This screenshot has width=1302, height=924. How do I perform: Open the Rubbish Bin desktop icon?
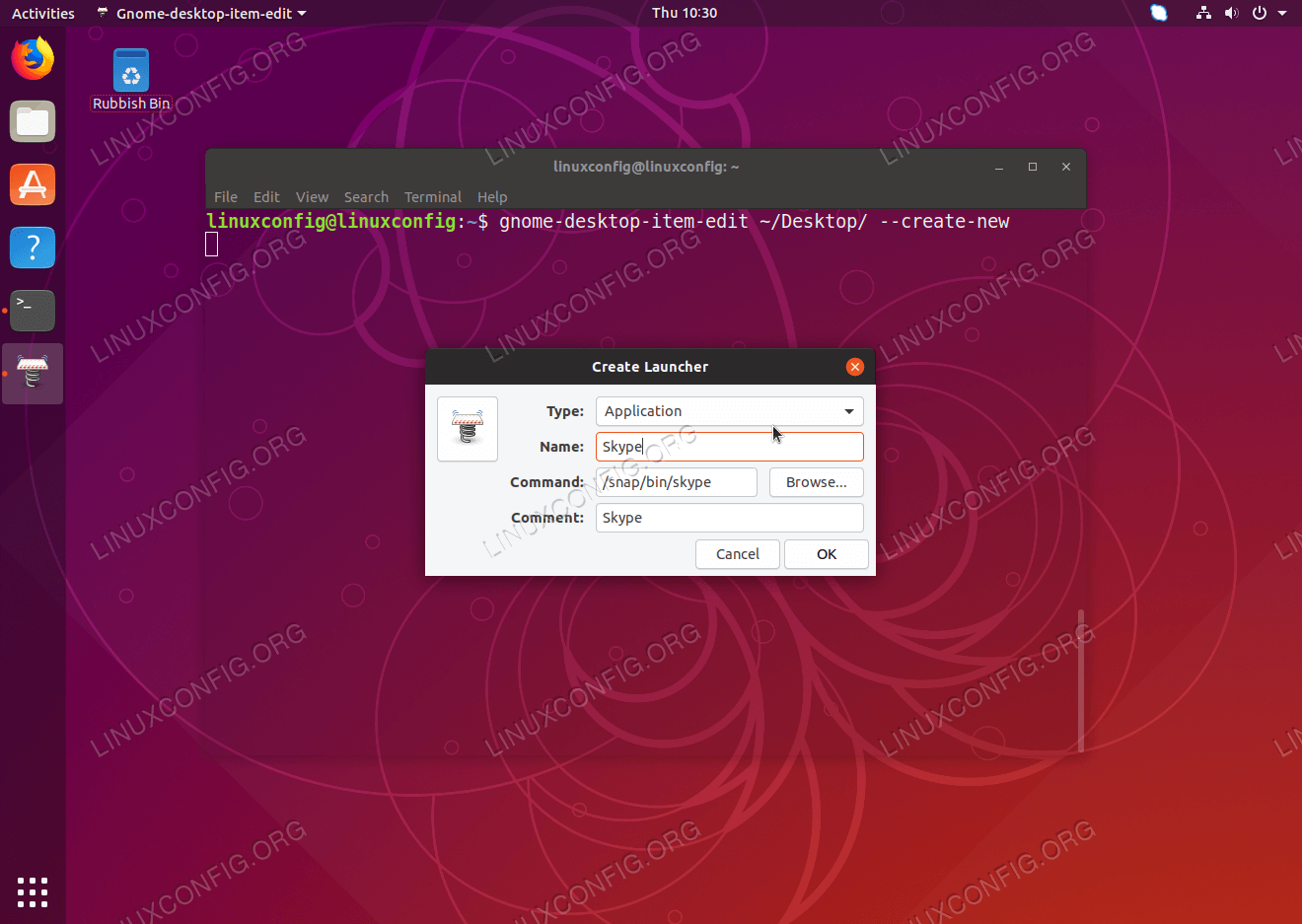(131, 79)
